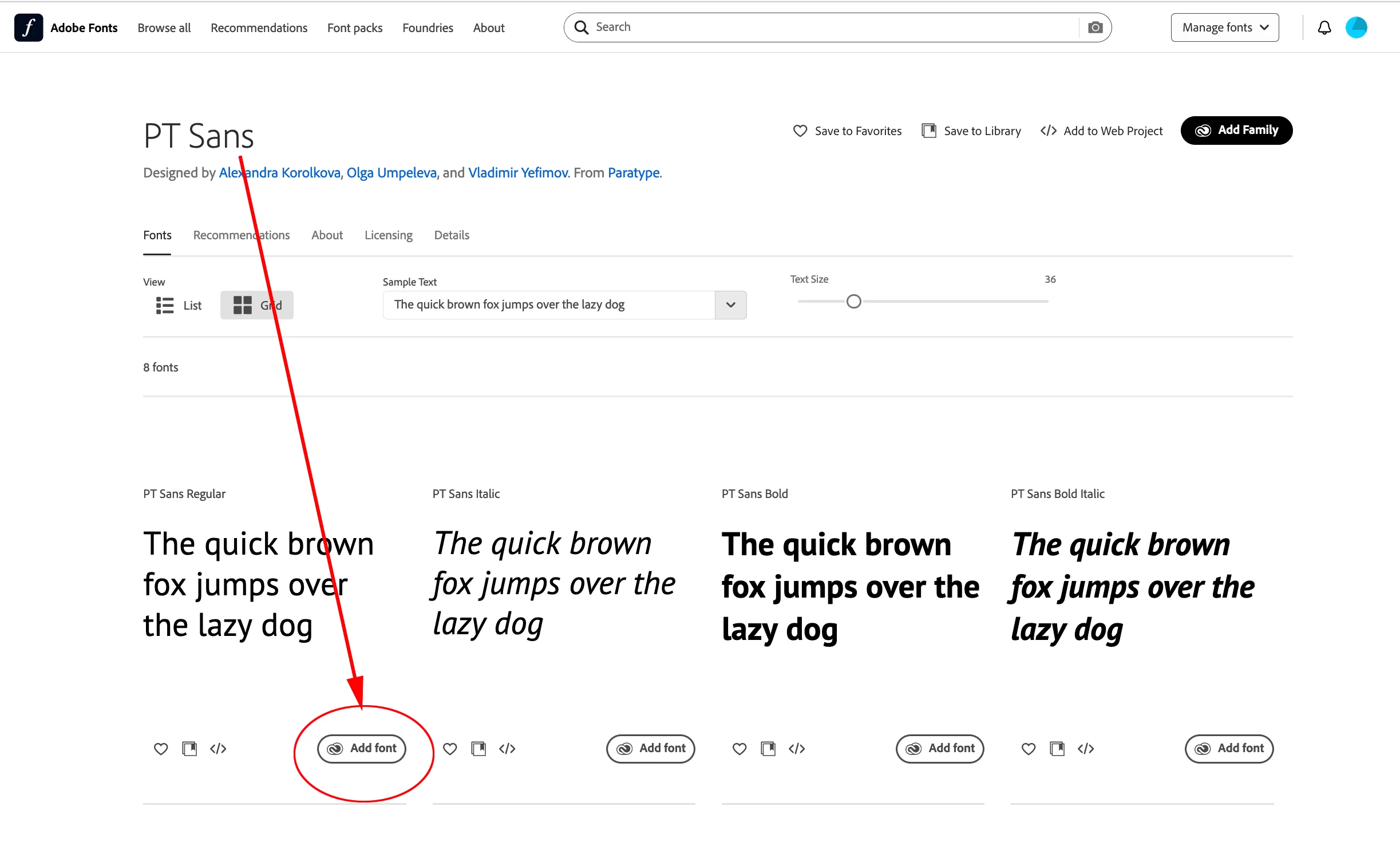The width and height of the screenshot is (1400, 846).
Task: Click the Text Size slider handle
Action: click(853, 302)
